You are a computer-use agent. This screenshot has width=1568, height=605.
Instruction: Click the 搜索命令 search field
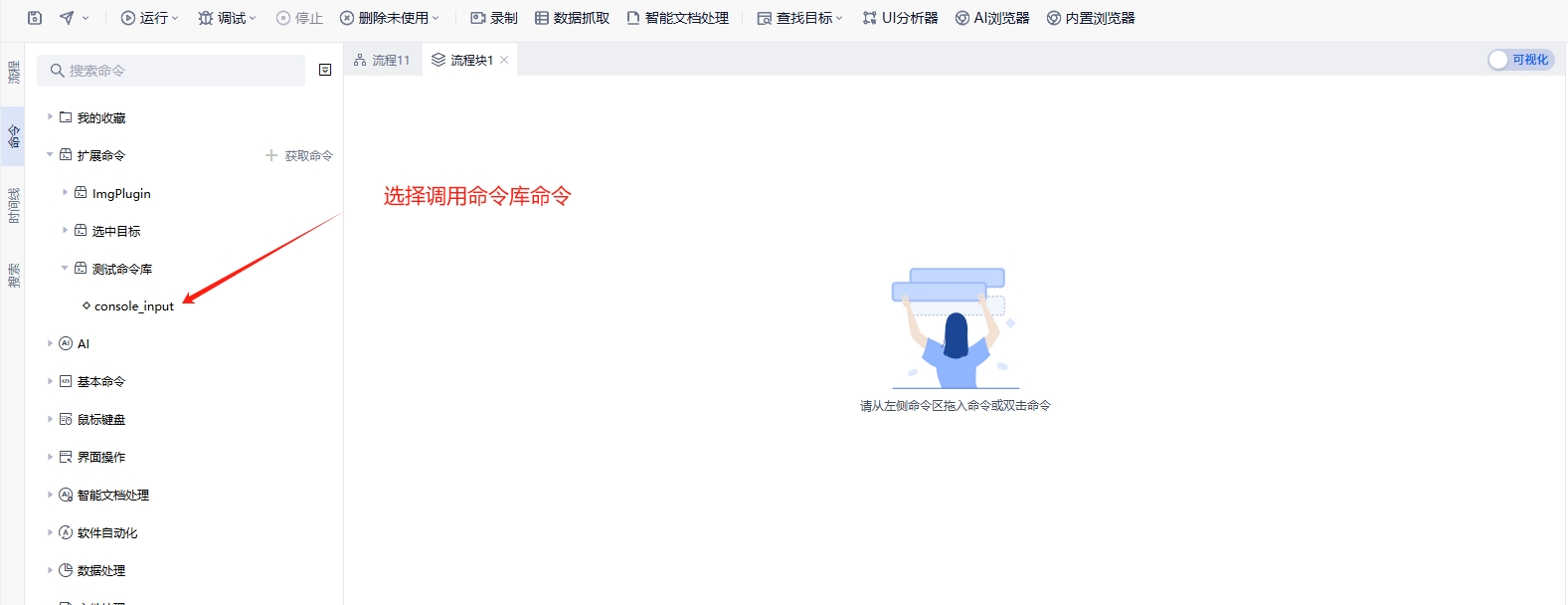pos(171,71)
